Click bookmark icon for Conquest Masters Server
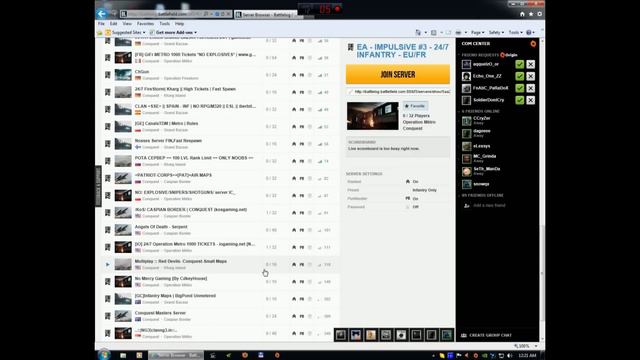Viewport: 640px width, 360px height. point(108,316)
